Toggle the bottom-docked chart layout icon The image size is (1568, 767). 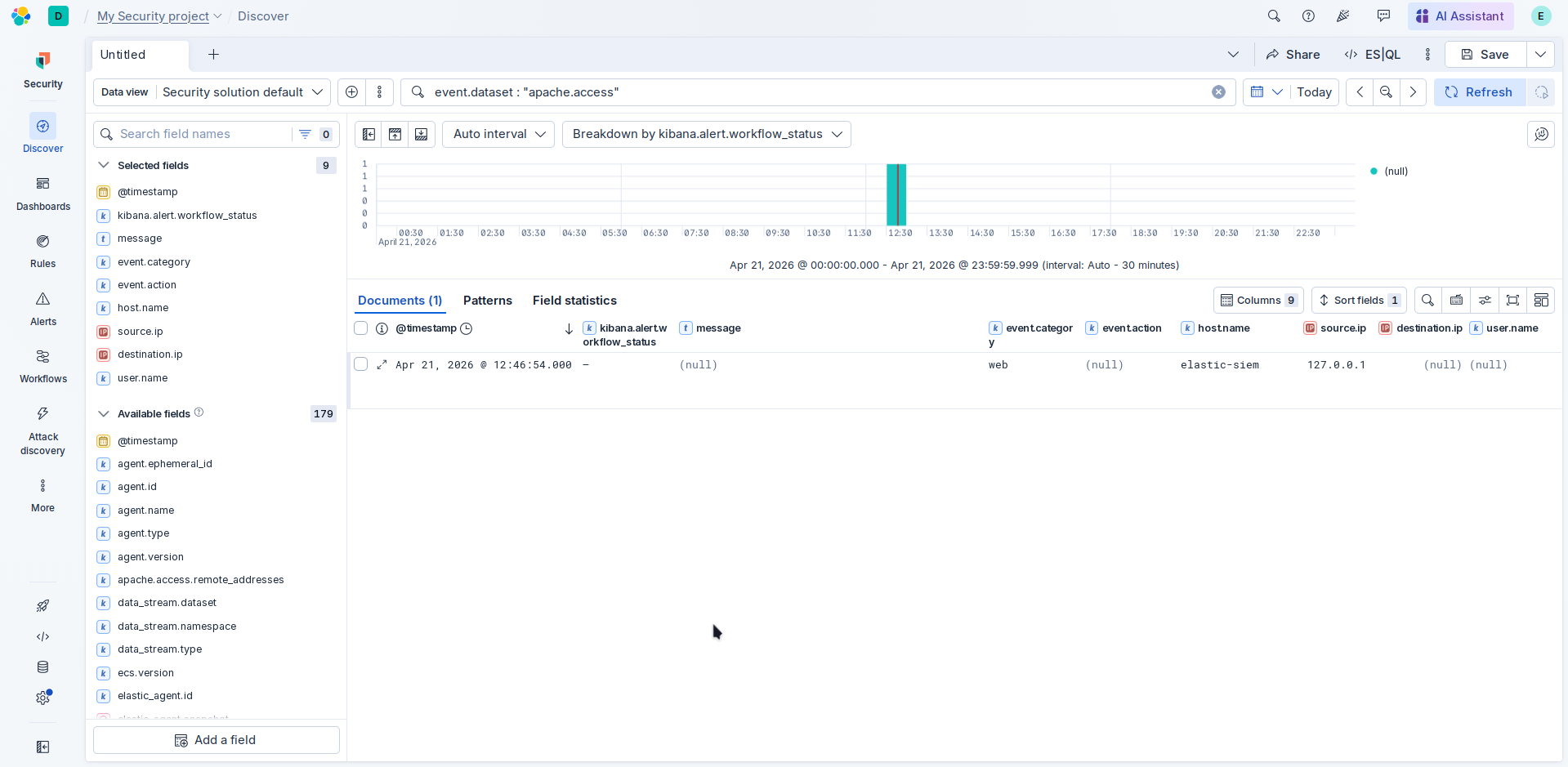[x=421, y=134]
